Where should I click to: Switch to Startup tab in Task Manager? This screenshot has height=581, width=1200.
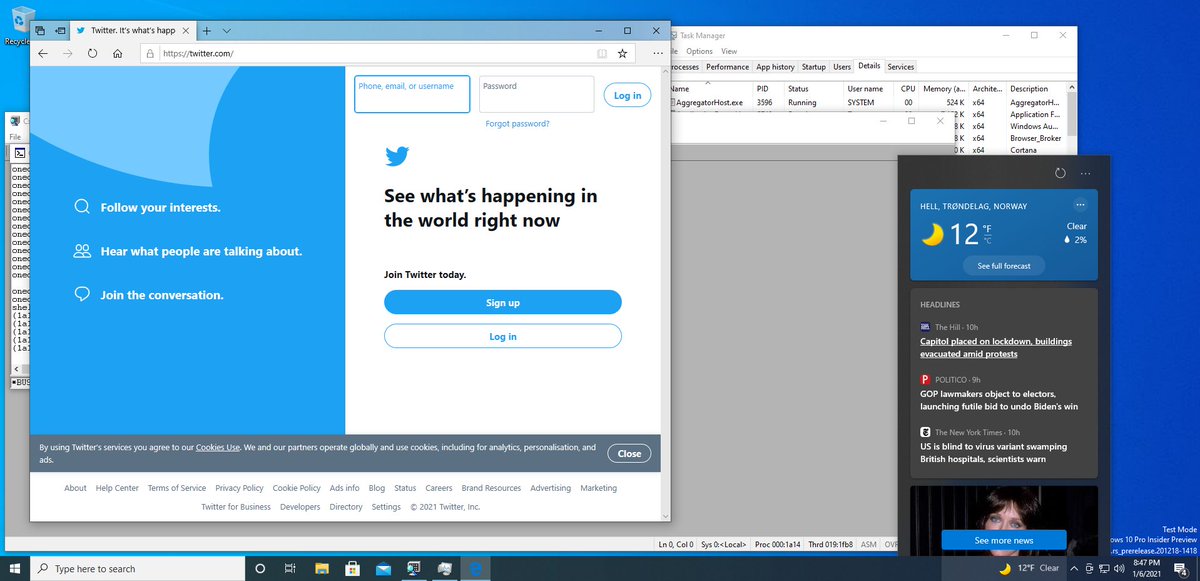tap(814, 66)
